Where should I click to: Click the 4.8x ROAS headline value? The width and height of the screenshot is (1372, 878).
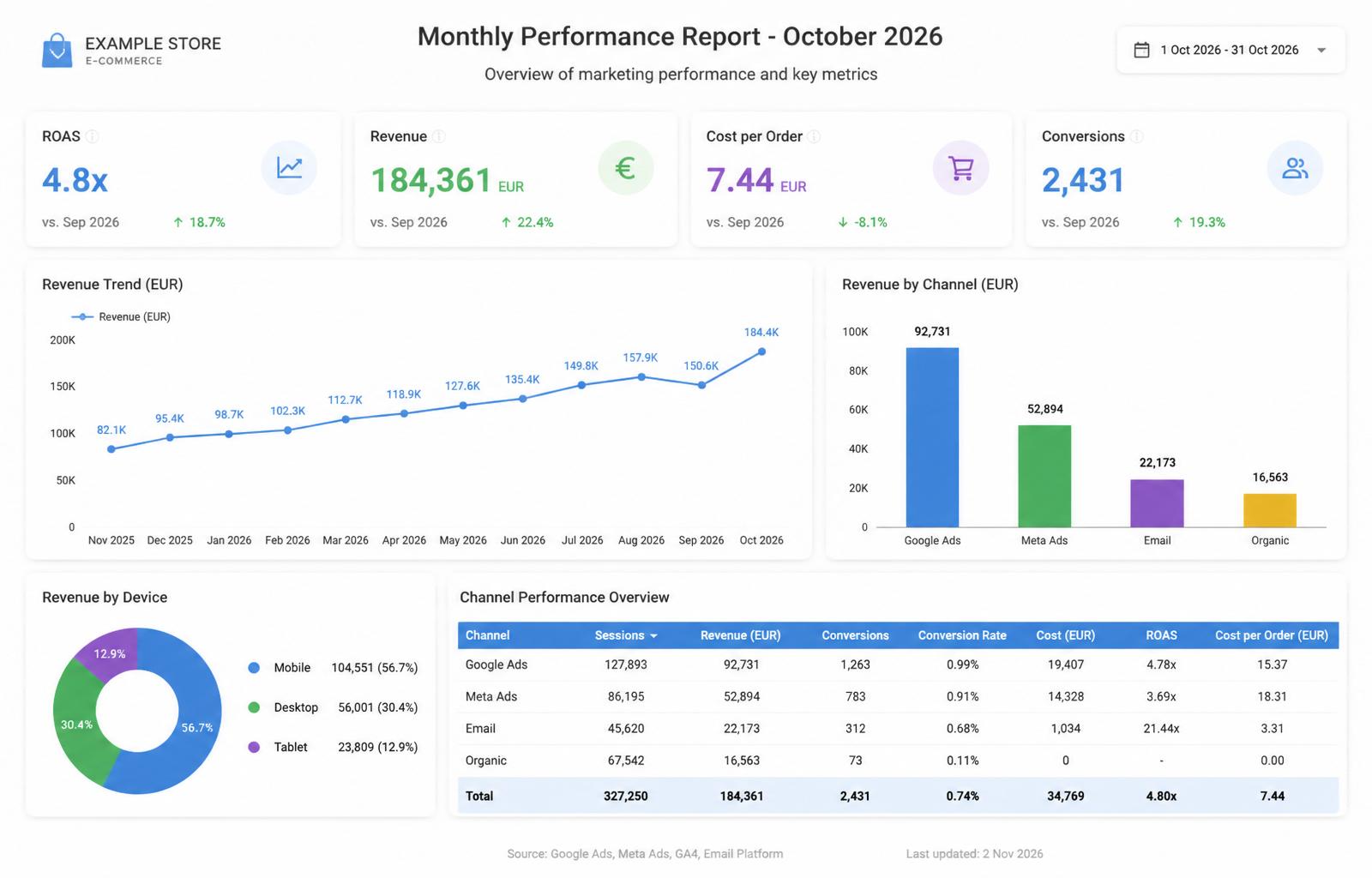coord(75,180)
